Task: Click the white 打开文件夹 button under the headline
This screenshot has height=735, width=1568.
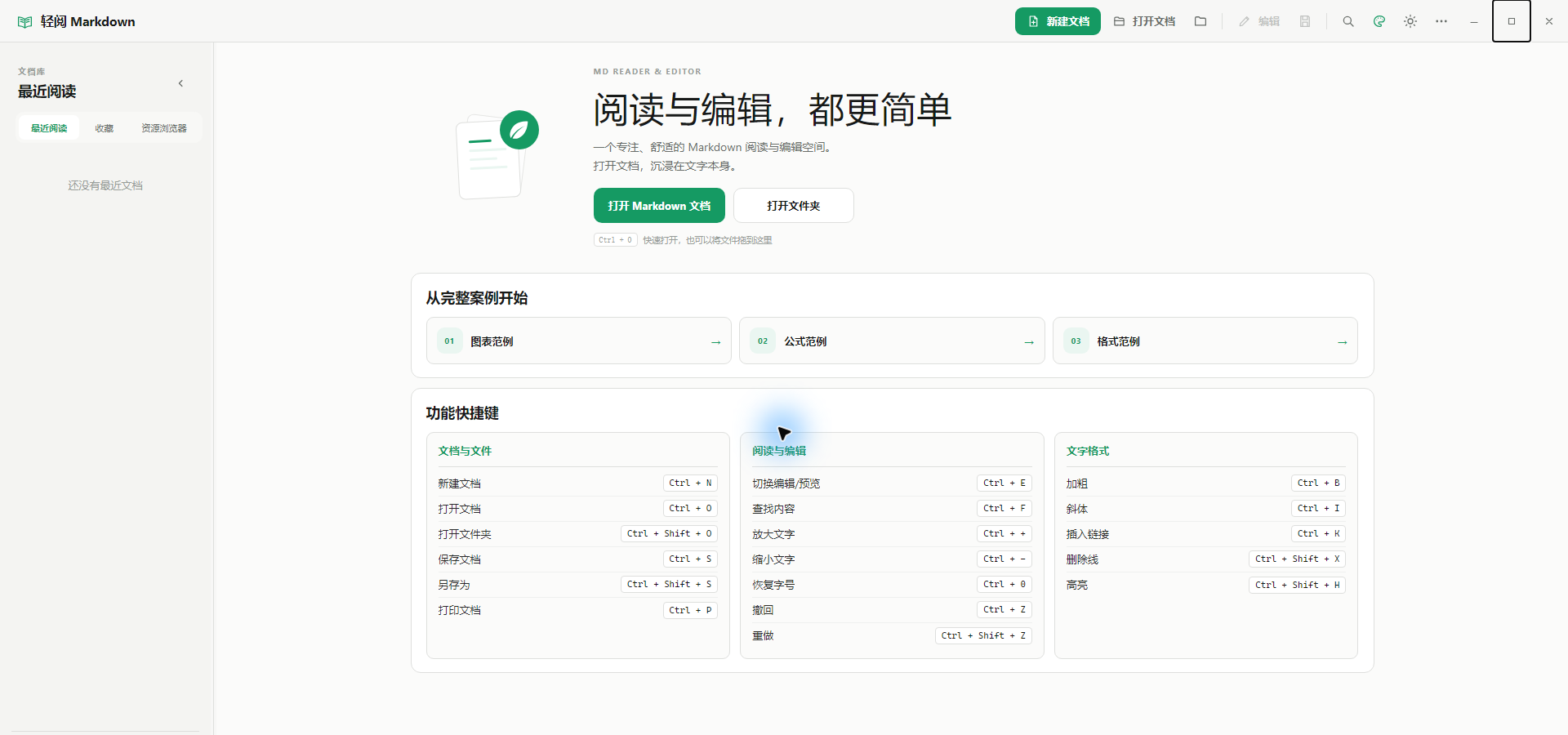Action: tap(794, 206)
